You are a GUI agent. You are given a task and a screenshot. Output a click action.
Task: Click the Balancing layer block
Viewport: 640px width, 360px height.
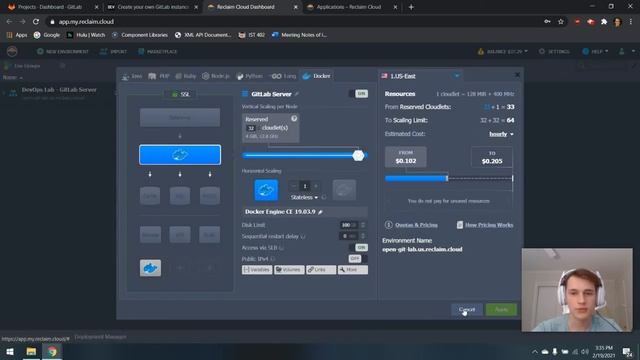click(x=180, y=118)
